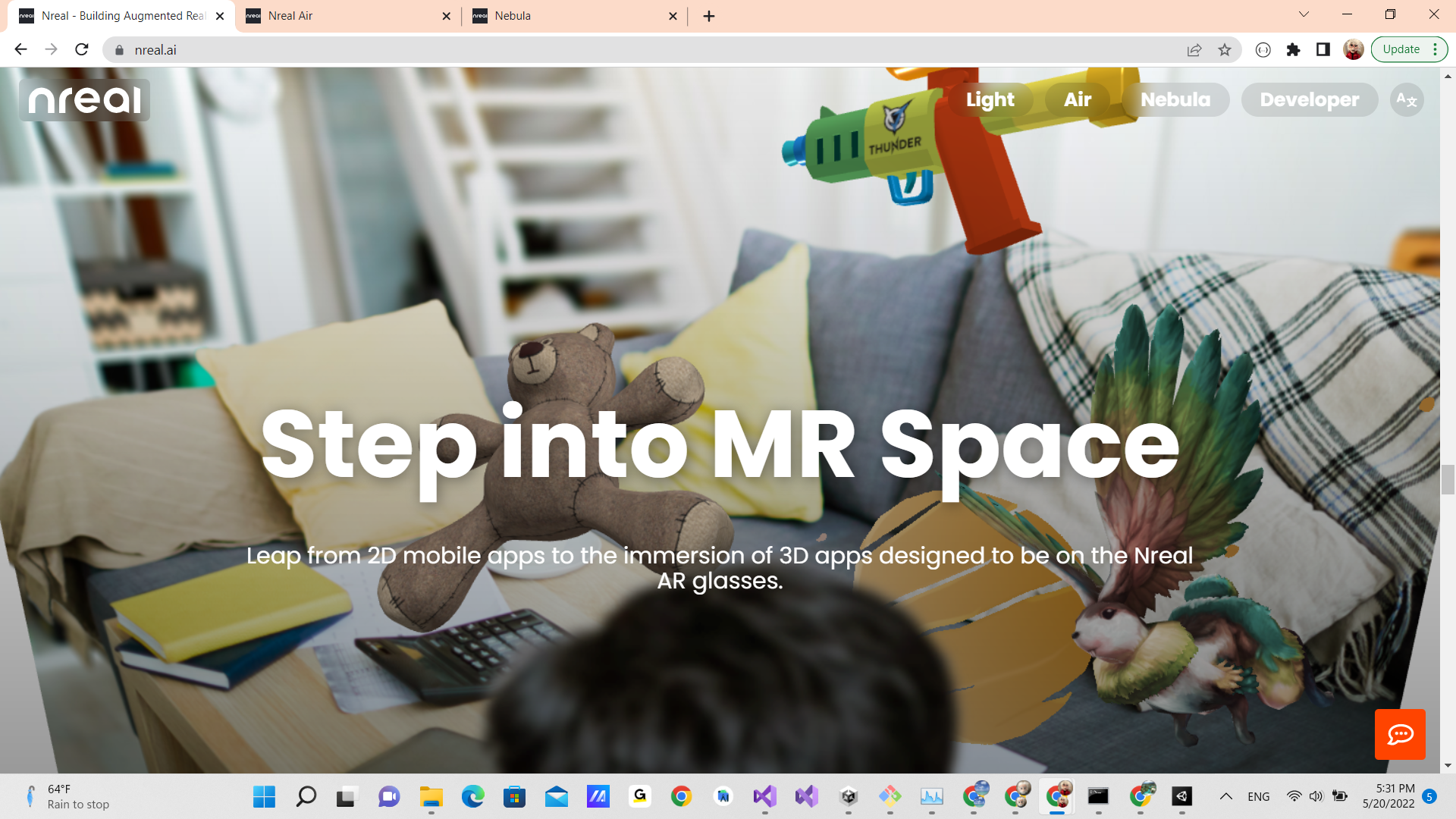Expand the tab search chevron

click(1304, 14)
